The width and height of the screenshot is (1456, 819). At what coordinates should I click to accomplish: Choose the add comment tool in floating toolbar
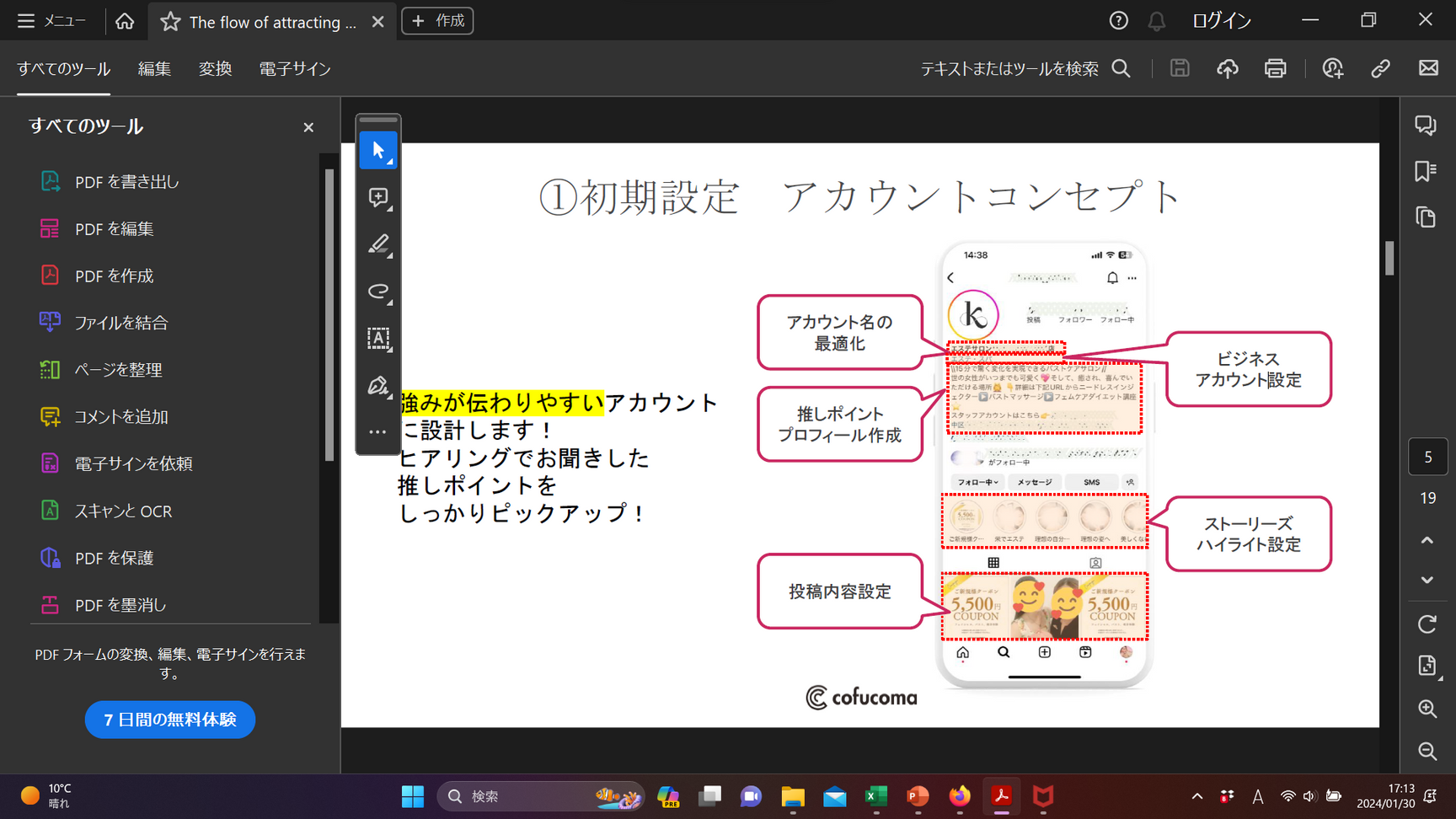pyautogui.click(x=378, y=198)
